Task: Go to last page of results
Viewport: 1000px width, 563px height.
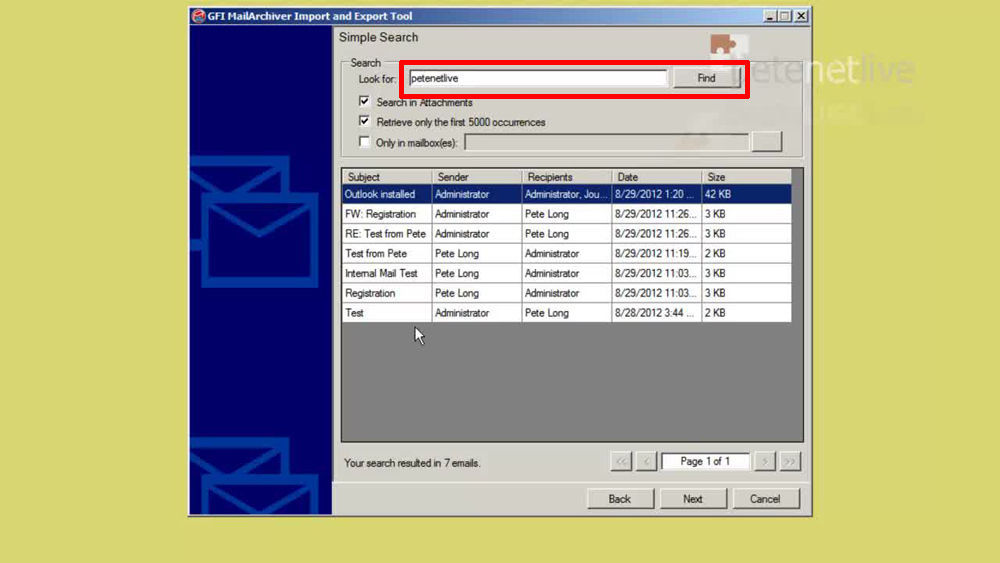Action: (790, 461)
